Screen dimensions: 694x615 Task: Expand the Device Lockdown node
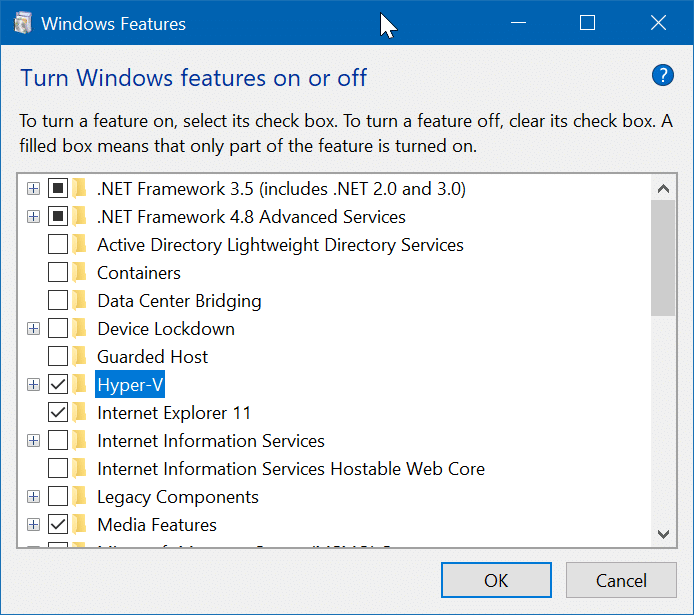click(33, 329)
